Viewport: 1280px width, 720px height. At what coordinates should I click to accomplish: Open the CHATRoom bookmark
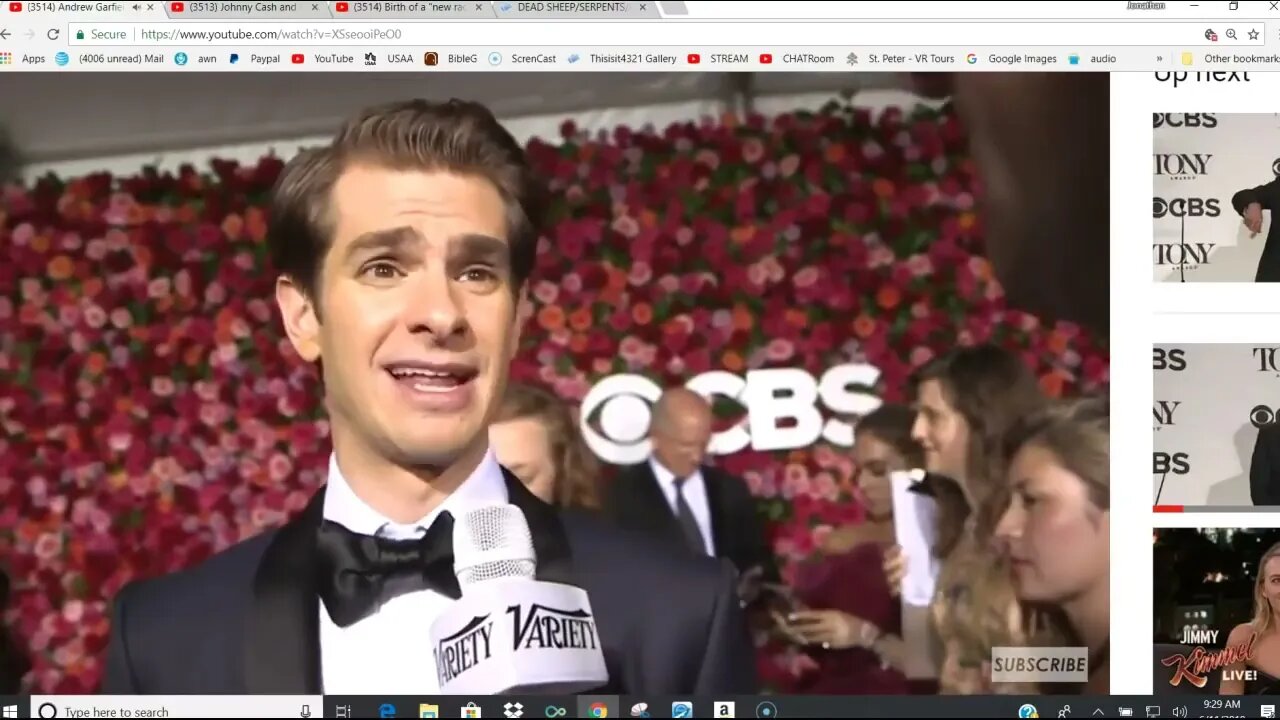click(x=797, y=59)
